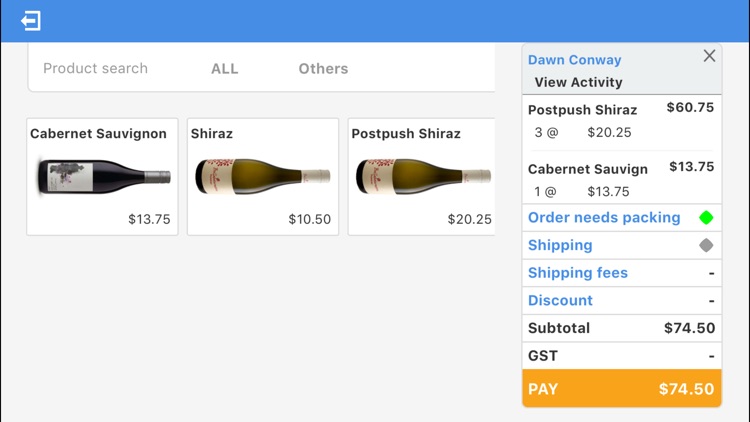Switch to the Others category tab
The width and height of the screenshot is (750, 422).
tap(323, 69)
